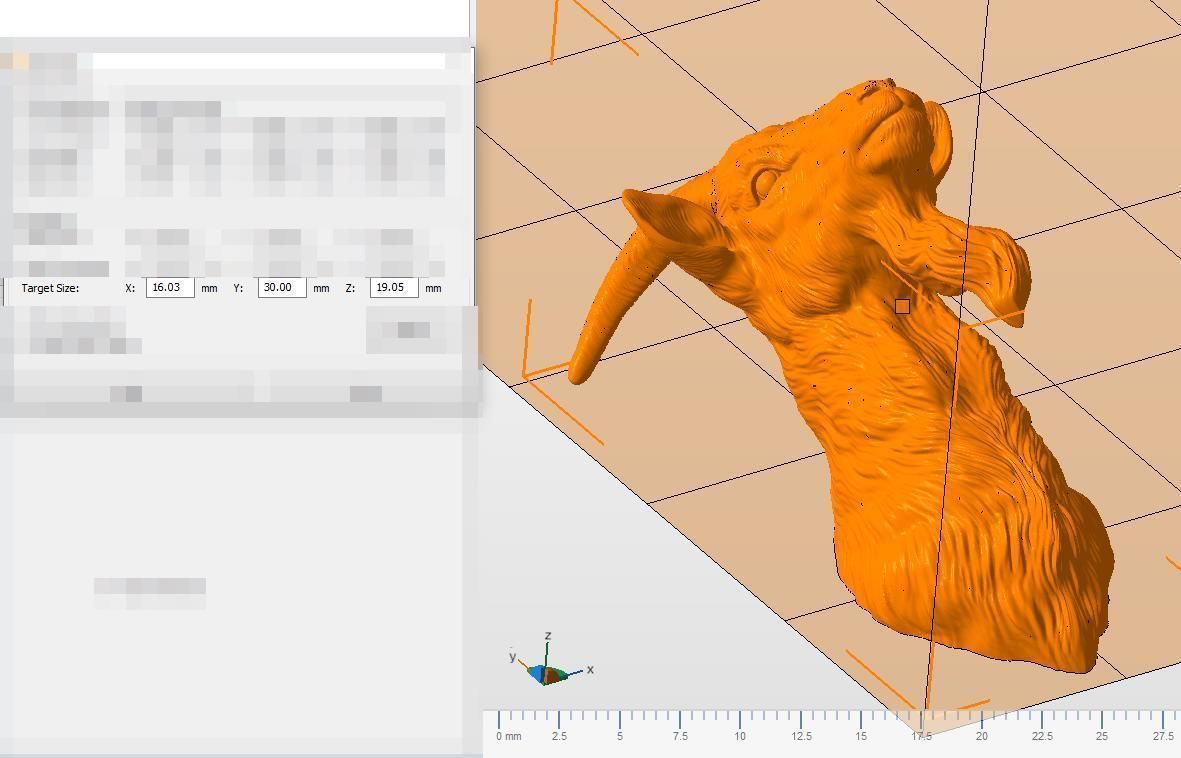Viewport: 1181px width, 758px height.
Task: Click the XYZ axis orientation gizmo
Action: pos(551,661)
